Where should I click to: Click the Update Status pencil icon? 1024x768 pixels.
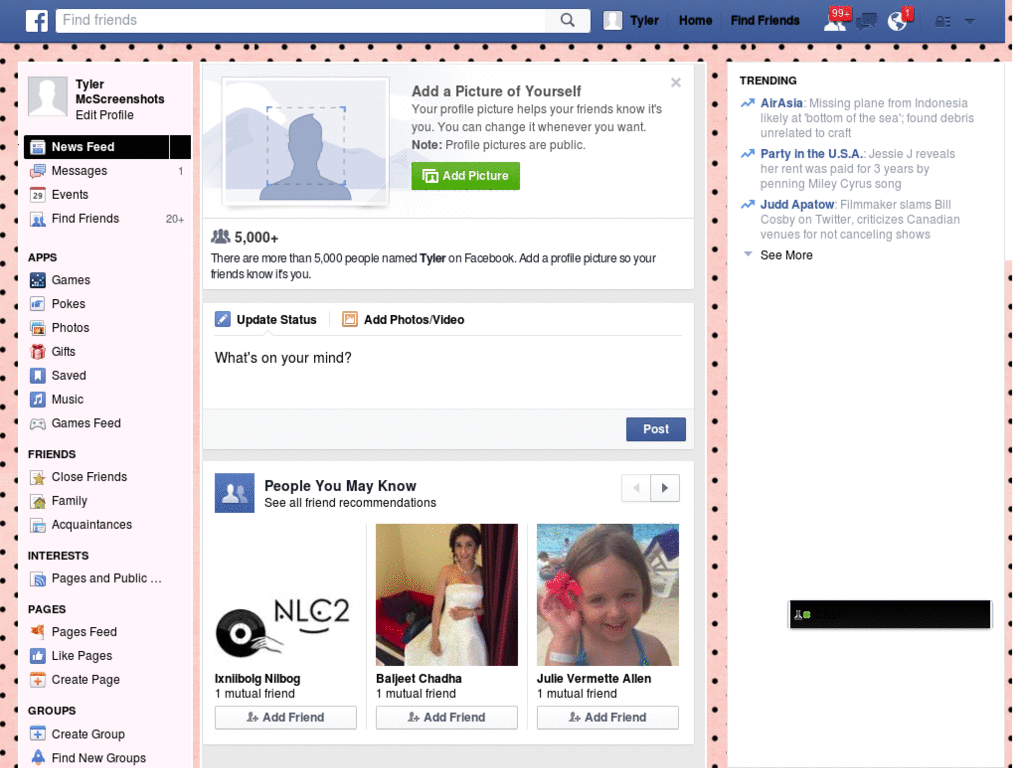click(x=223, y=319)
